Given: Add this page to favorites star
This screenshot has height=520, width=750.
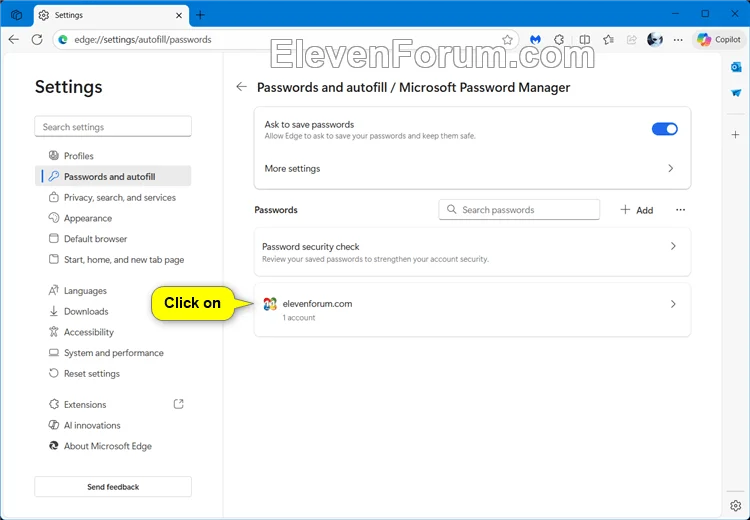Looking at the screenshot, I should click(x=507, y=40).
